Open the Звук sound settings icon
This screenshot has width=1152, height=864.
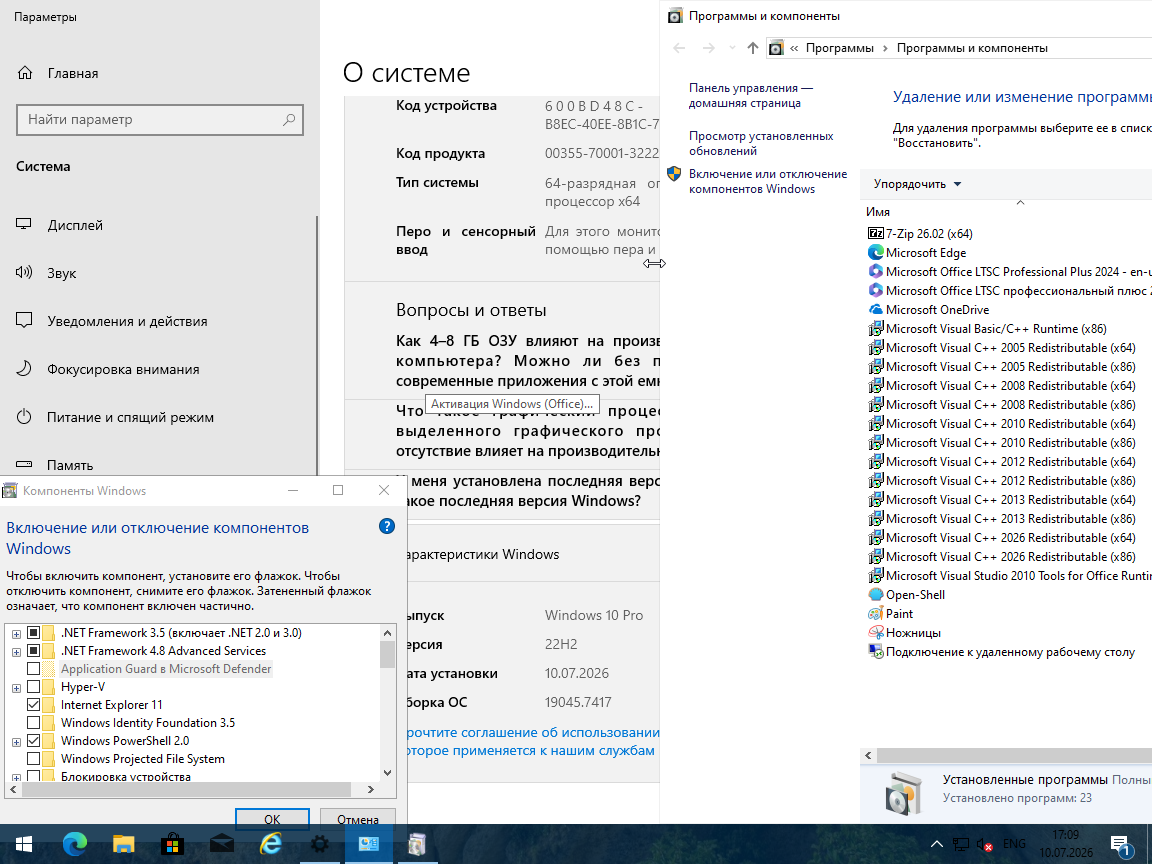click(x=24, y=273)
